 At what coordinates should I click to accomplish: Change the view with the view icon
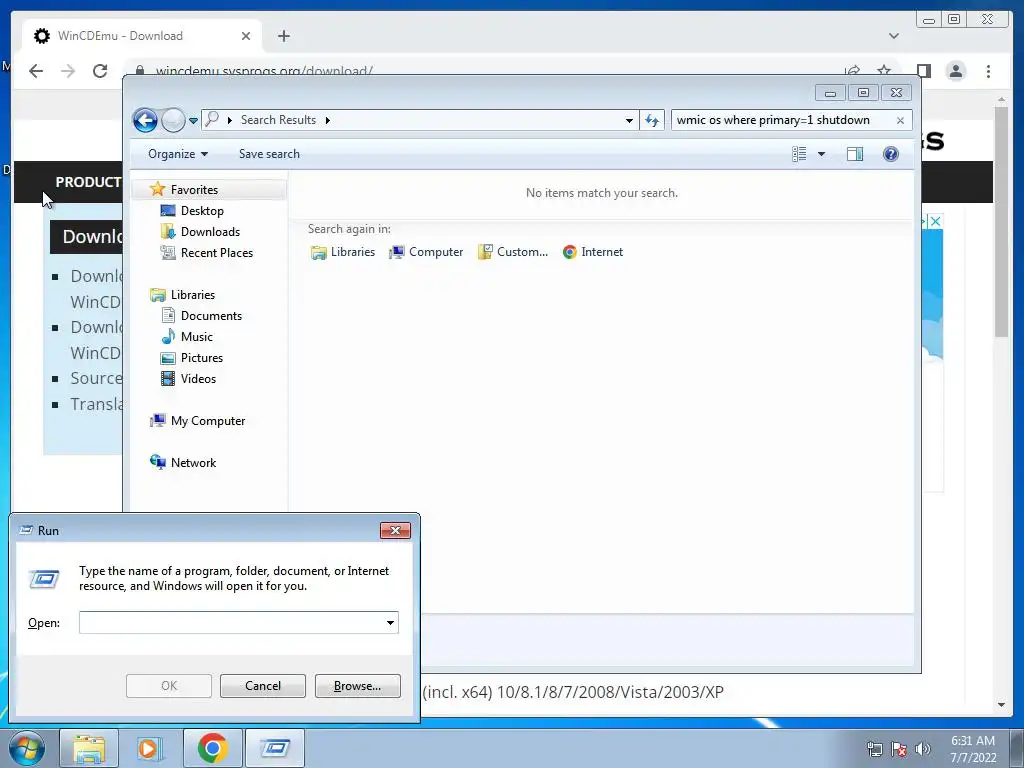coord(799,154)
